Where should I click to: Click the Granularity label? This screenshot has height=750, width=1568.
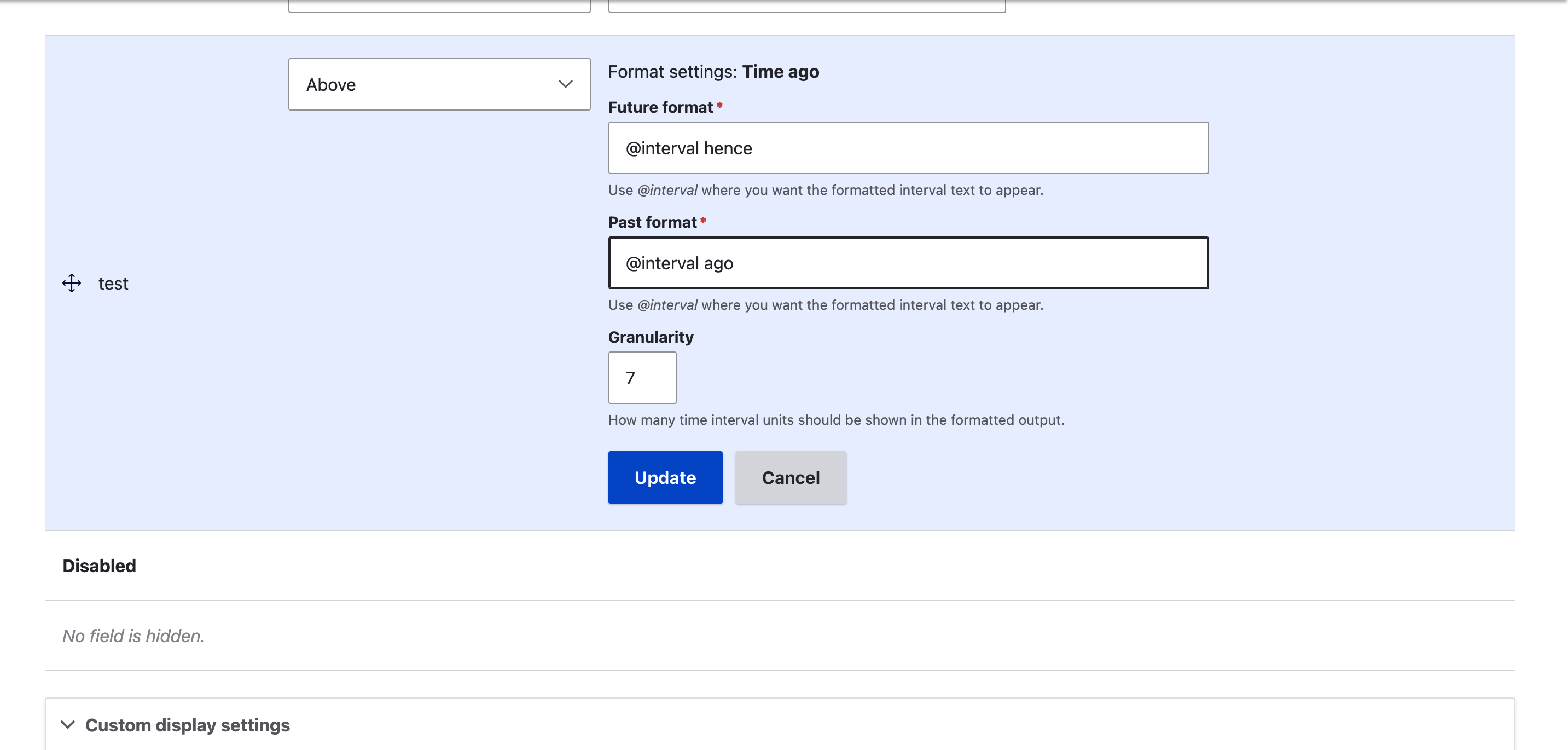click(x=650, y=336)
